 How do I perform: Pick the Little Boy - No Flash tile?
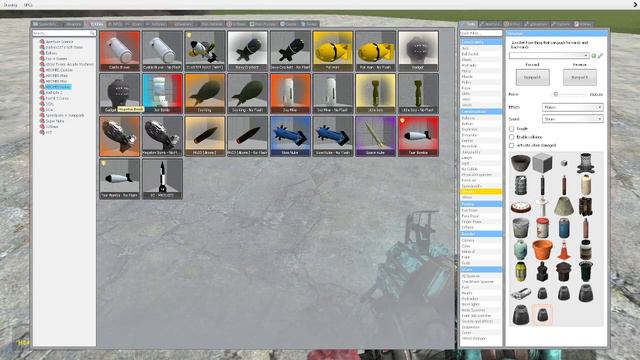pyautogui.click(x=418, y=93)
